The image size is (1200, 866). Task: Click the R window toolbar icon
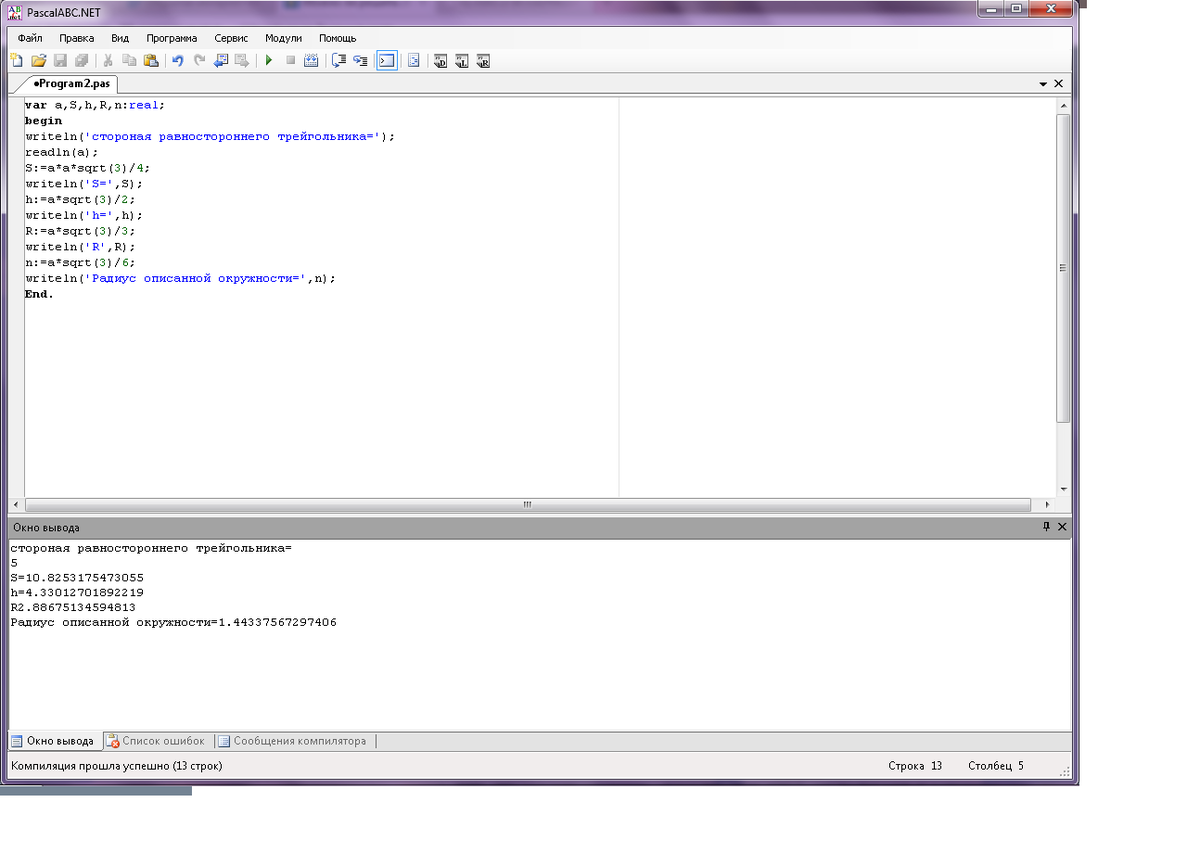tap(483, 61)
